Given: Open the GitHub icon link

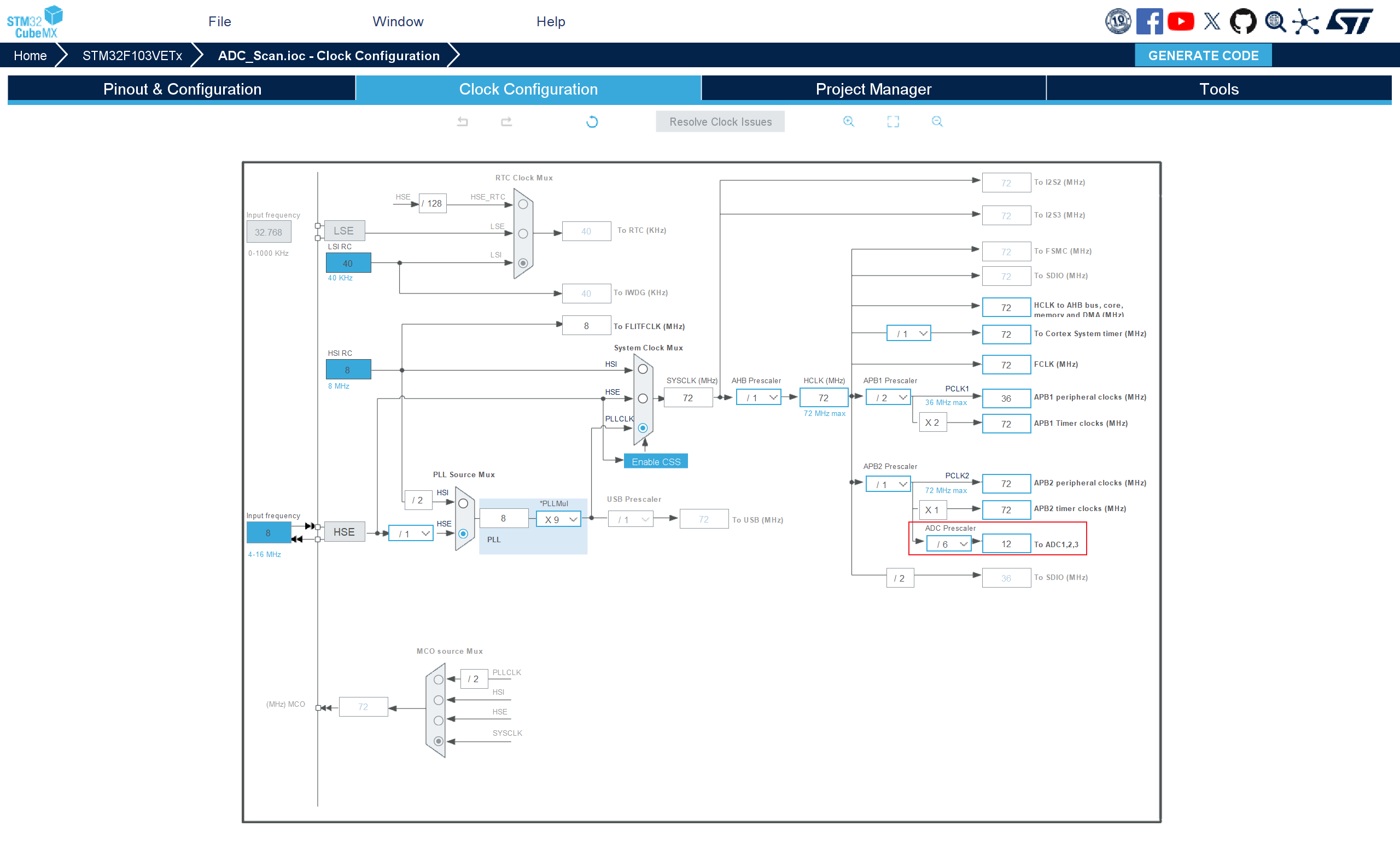Looking at the screenshot, I should point(1242,21).
